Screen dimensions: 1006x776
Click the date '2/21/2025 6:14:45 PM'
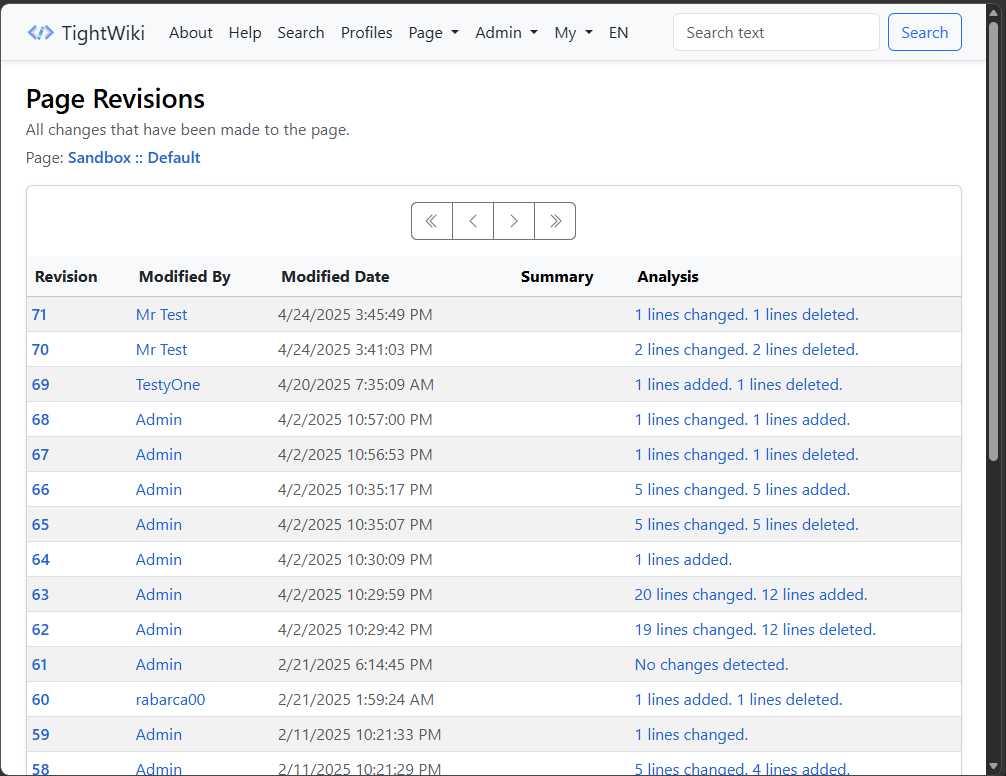355,665
